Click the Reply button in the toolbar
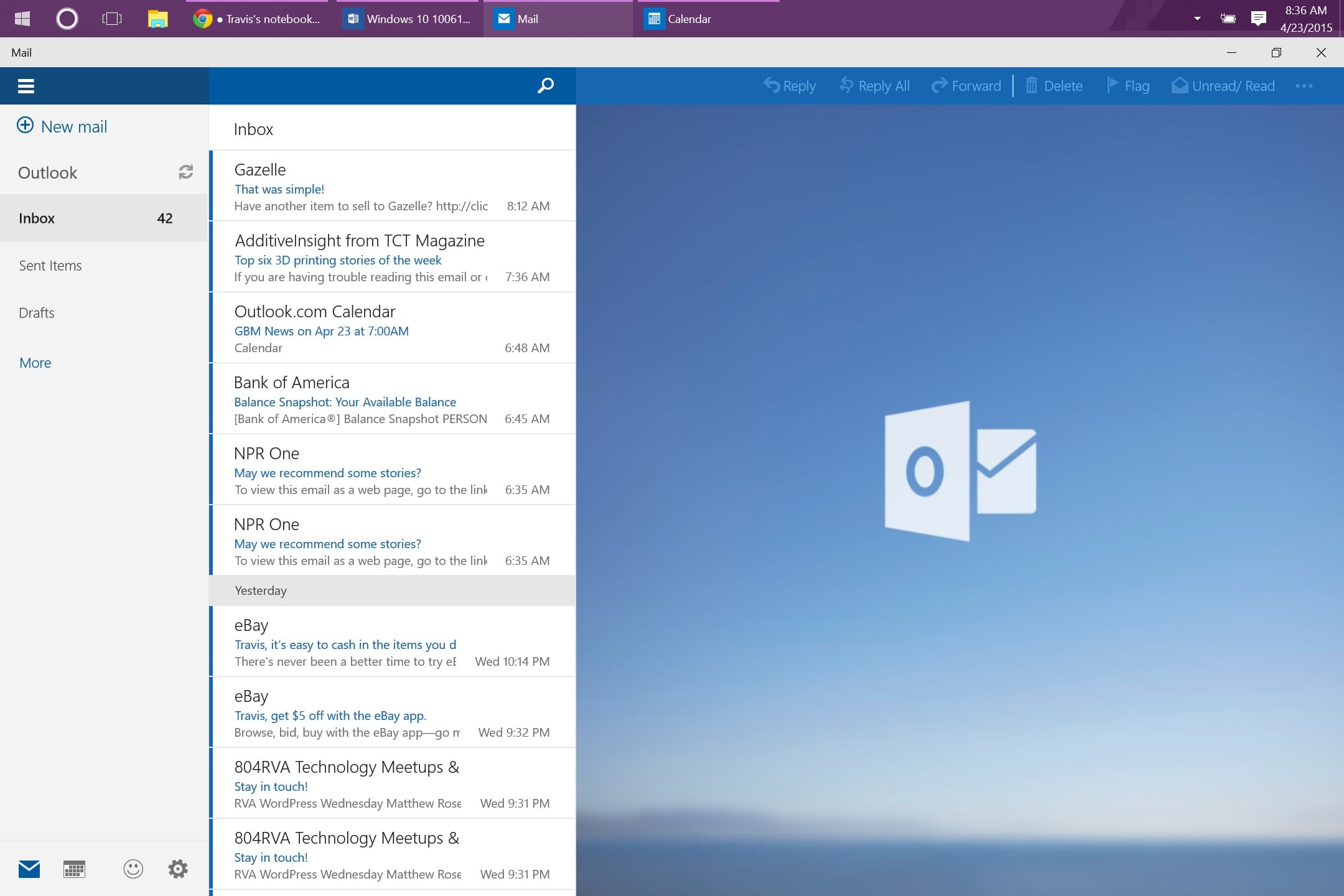This screenshot has width=1344, height=896. tap(790, 86)
